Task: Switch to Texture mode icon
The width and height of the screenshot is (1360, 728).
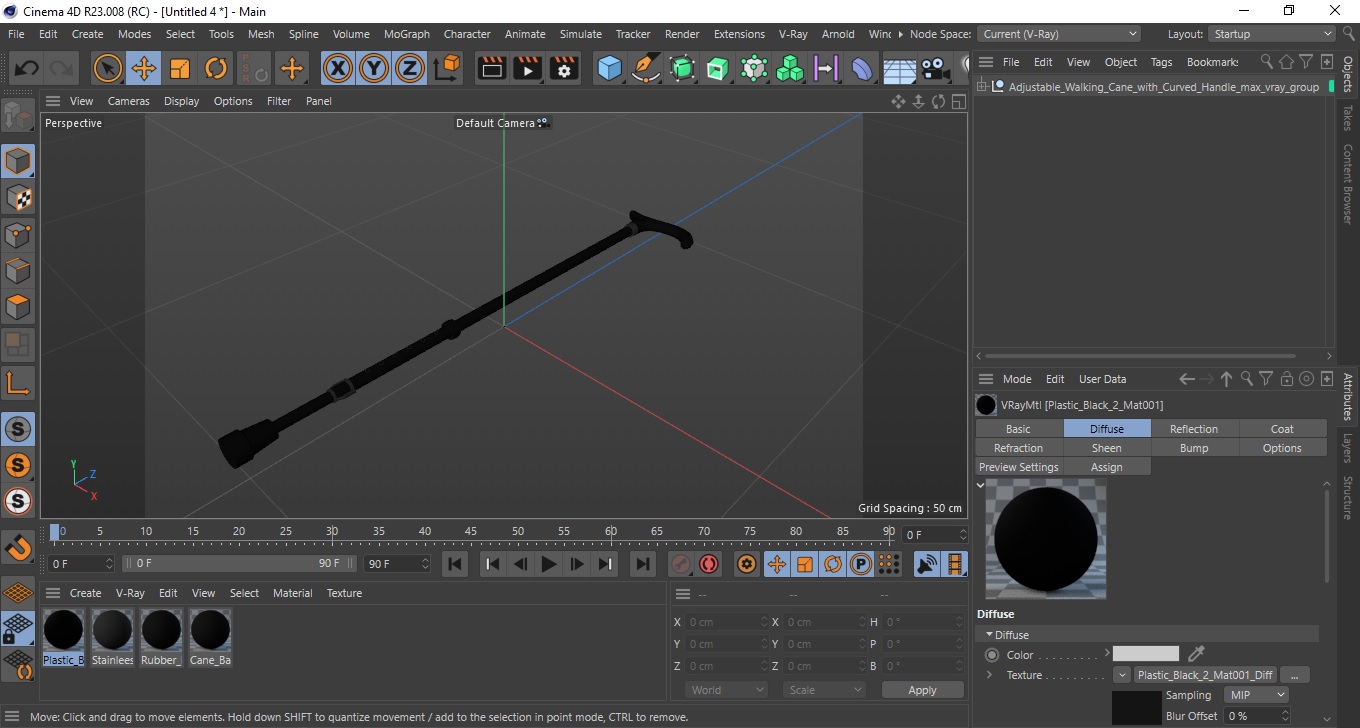Action: [18, 198]
